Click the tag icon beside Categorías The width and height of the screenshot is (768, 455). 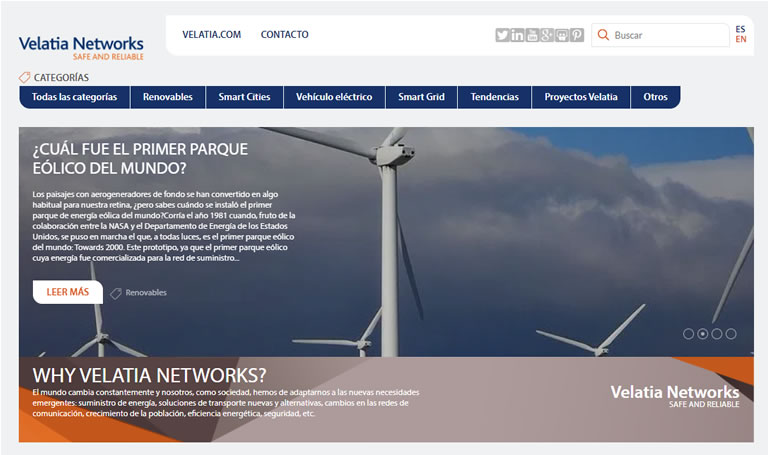(24, 77)
